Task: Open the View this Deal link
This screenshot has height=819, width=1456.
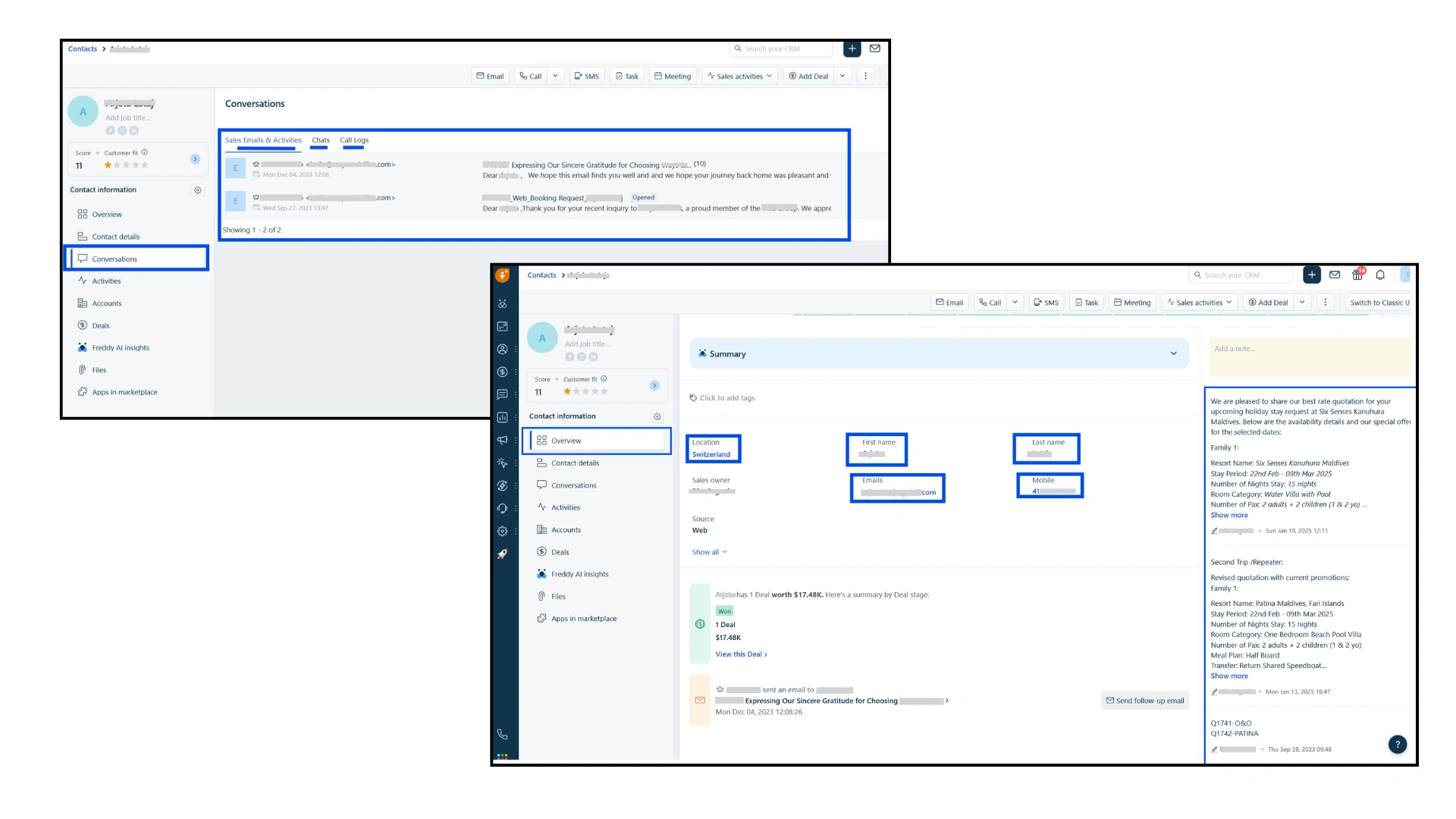Action: click(x=741, y=654)
